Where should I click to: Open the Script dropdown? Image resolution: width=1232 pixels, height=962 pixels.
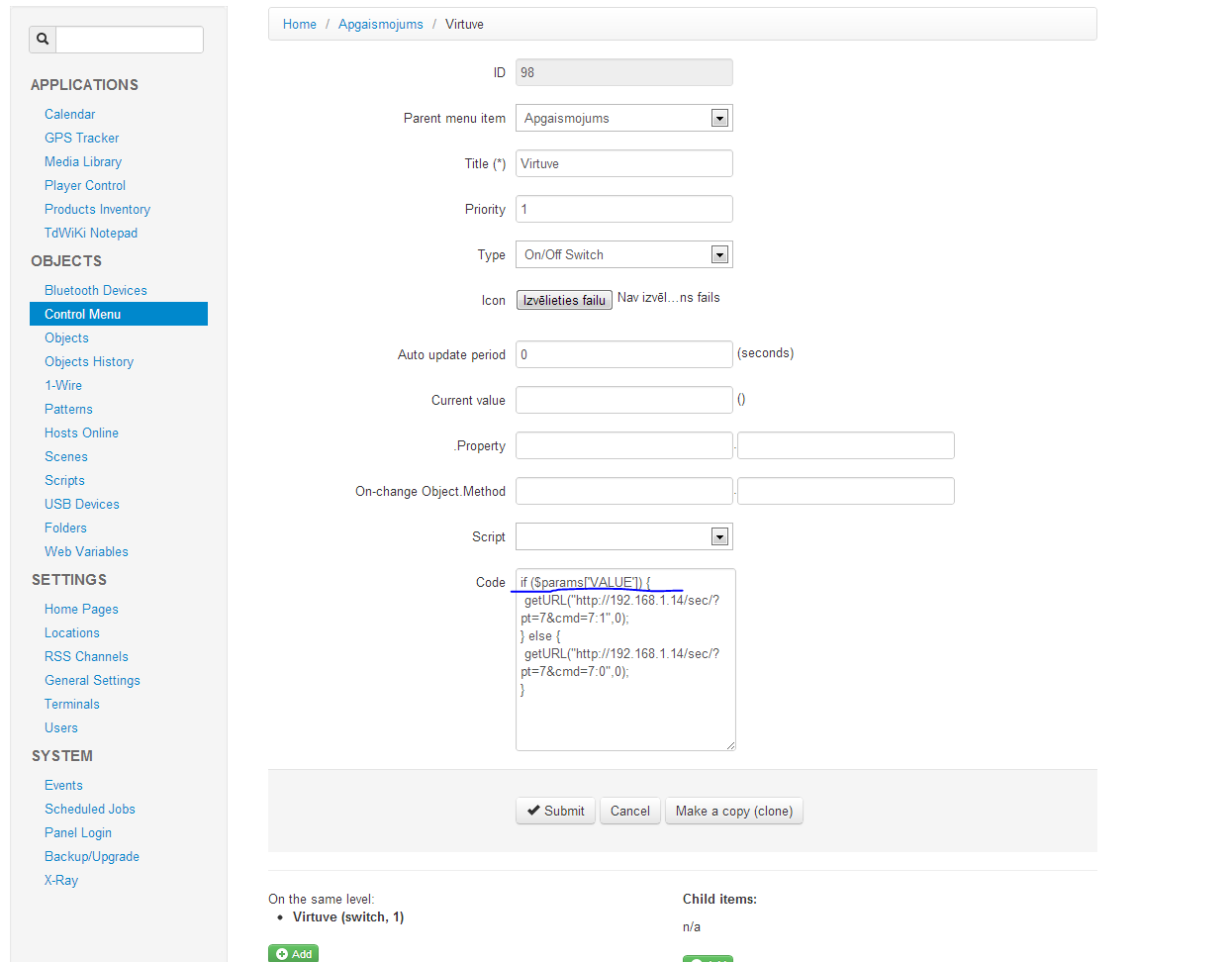coord(623,537)
